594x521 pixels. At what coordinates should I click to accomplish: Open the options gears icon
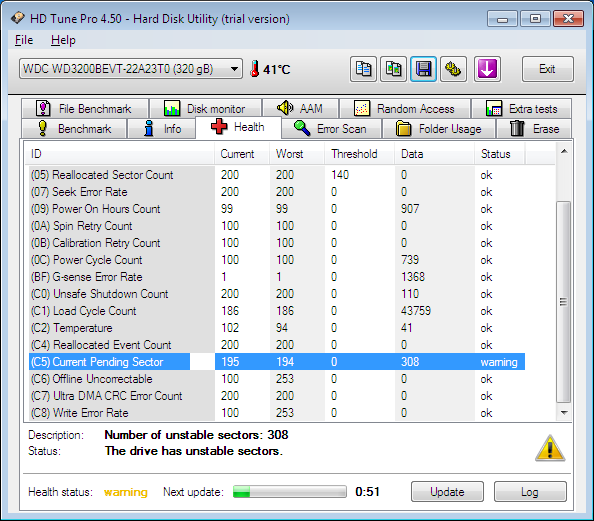(x=453, y=69)
